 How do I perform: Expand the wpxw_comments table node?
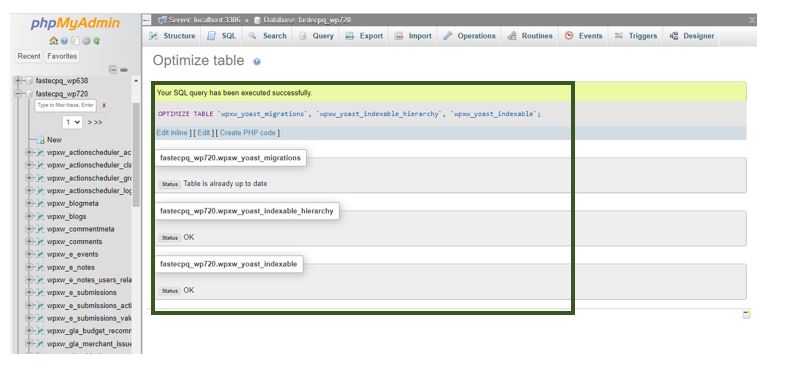(x=29, y=242)
